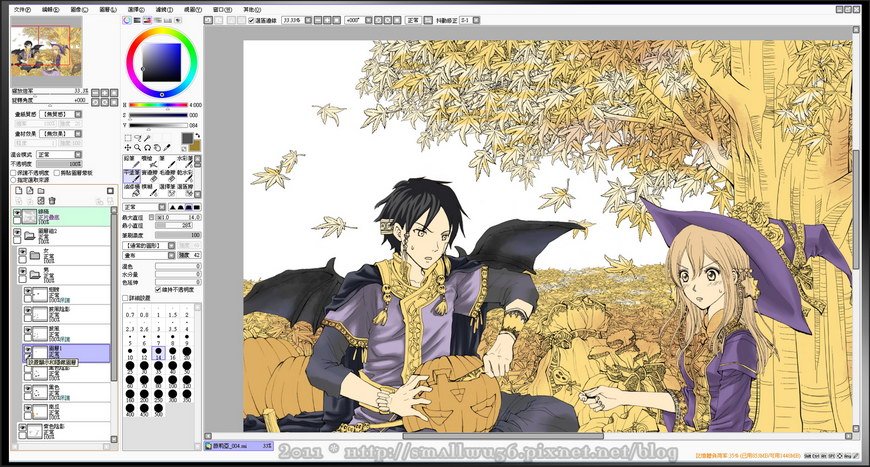Select the rotate canvas tool
The image size is (870, 467).
click(148, 148)
